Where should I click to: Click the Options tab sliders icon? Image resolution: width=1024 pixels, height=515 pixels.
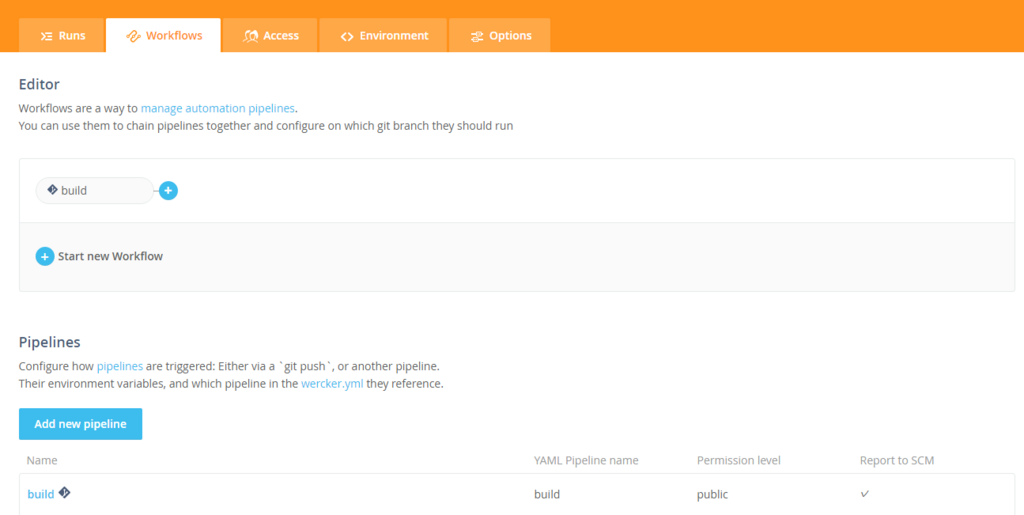coord(477,37)
